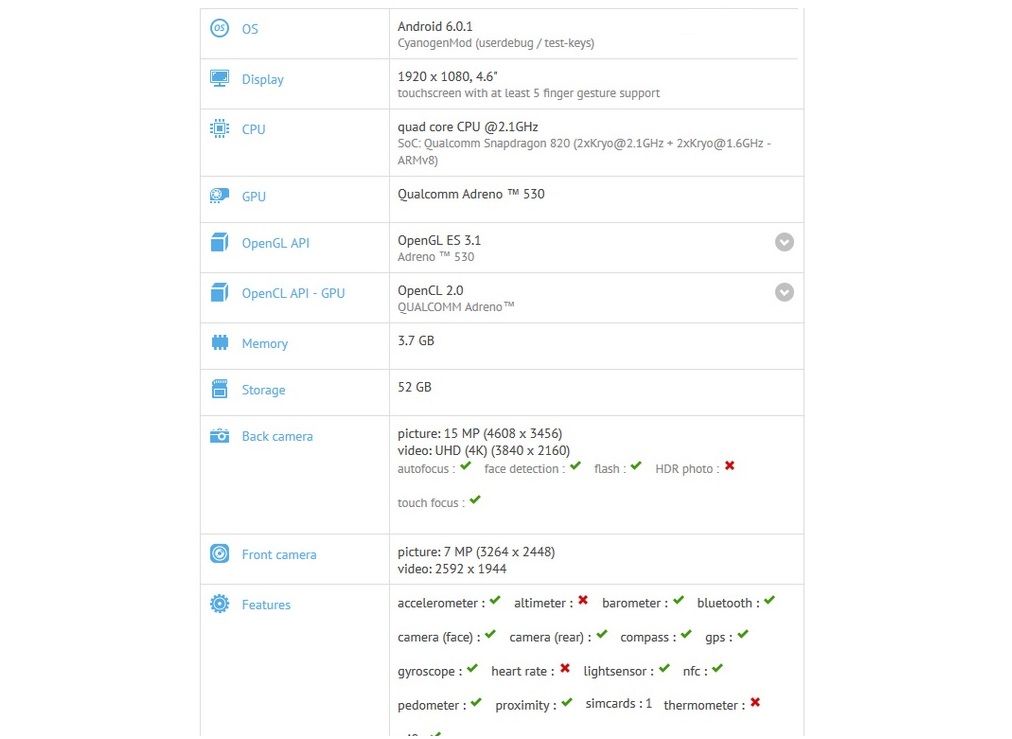Click the red cross next to HDR photo
Image resolution: width=1012 pixels, height=739 pixels.
(x=730, y=466)
